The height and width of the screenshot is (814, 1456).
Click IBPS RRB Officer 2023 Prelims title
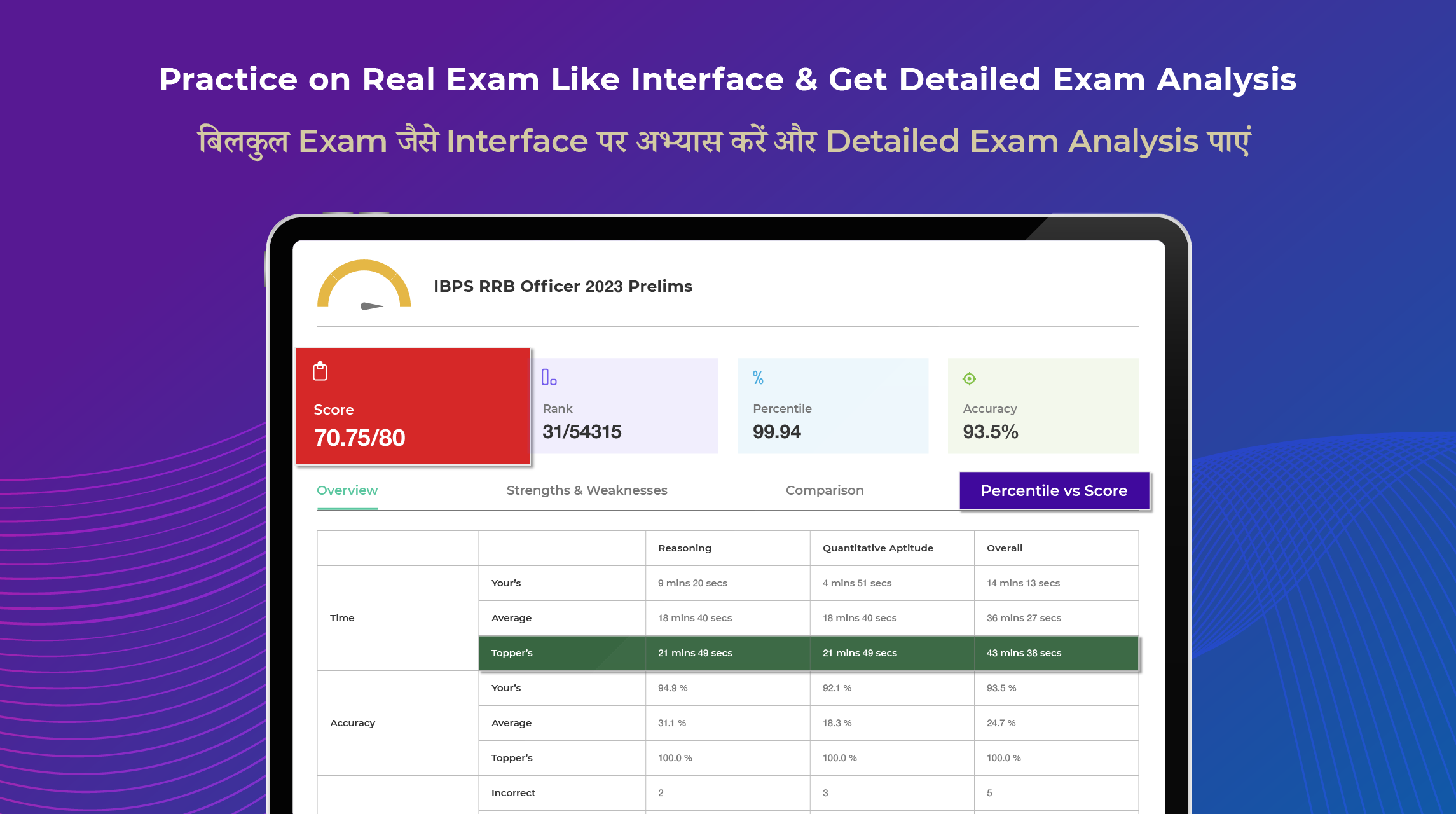pyautogui.click(x=563, y=286)
